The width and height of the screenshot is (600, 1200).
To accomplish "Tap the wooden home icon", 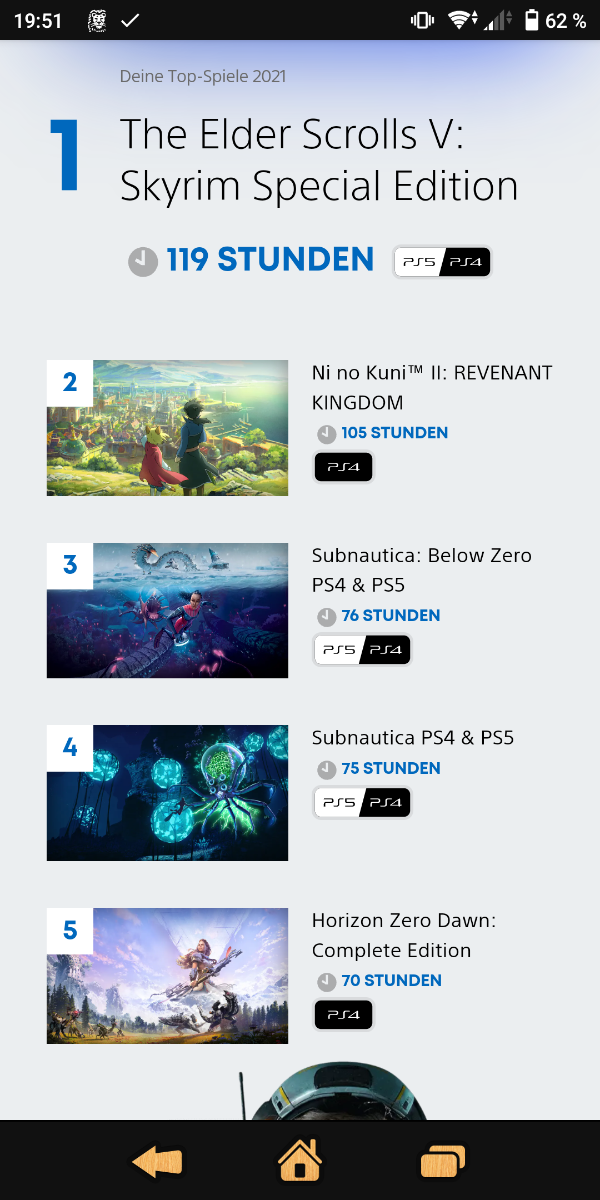I will point(300,1160).
